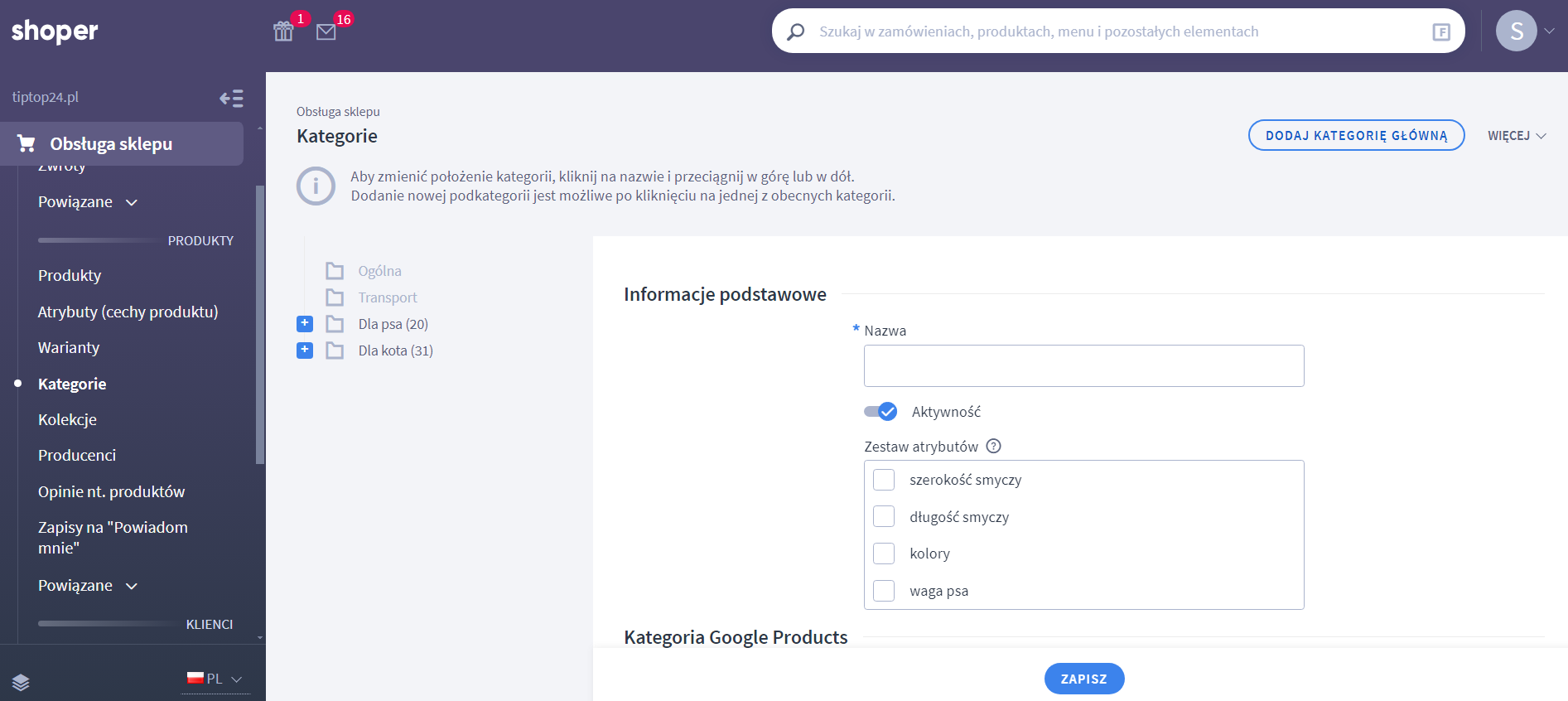Screen dimensions: 1568x701
Task: Tick the waga psa checkbox
Action: [884, 591]
